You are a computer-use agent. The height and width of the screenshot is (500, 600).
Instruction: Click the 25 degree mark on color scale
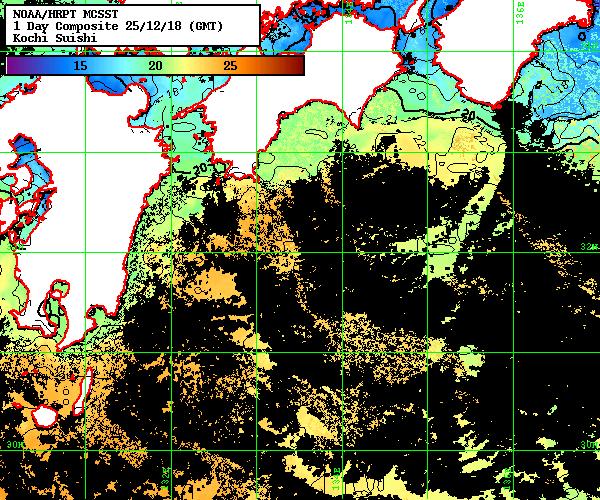(x=229, y=64)
